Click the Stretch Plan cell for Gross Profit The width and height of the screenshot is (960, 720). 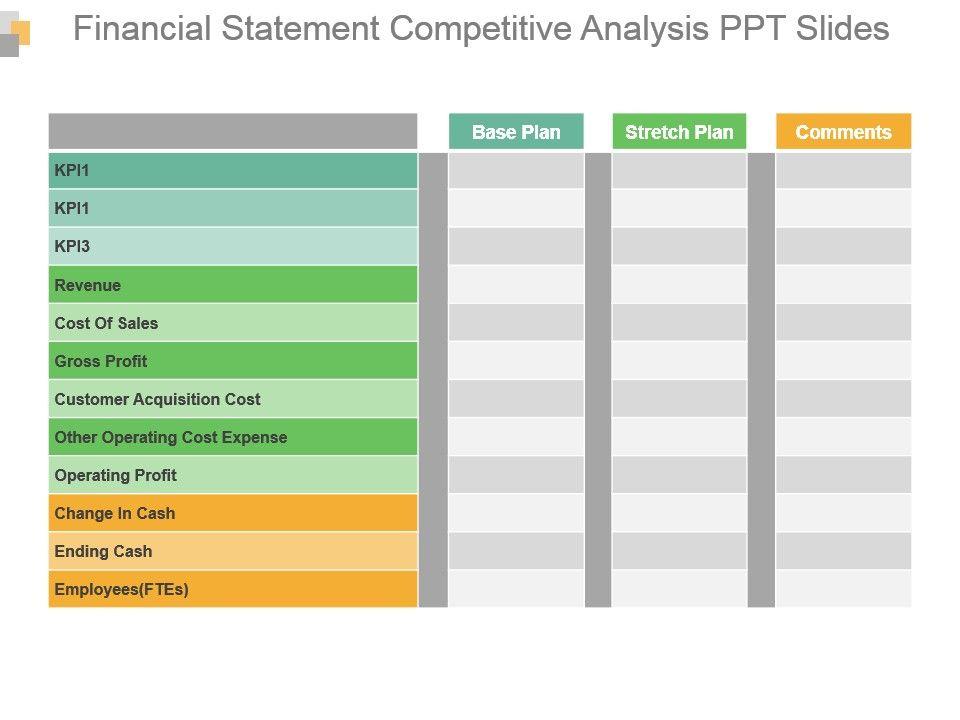679,361
